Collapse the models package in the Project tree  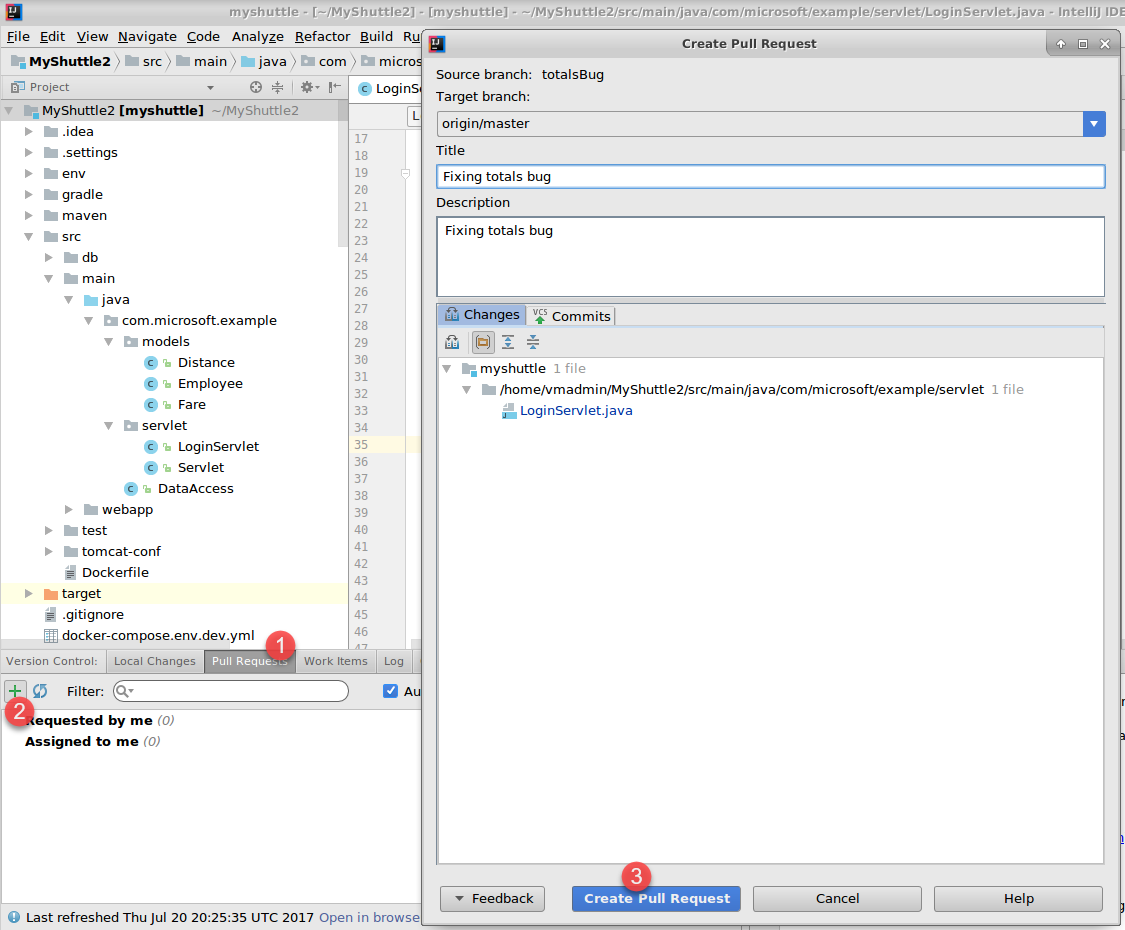tap(108, 341)
